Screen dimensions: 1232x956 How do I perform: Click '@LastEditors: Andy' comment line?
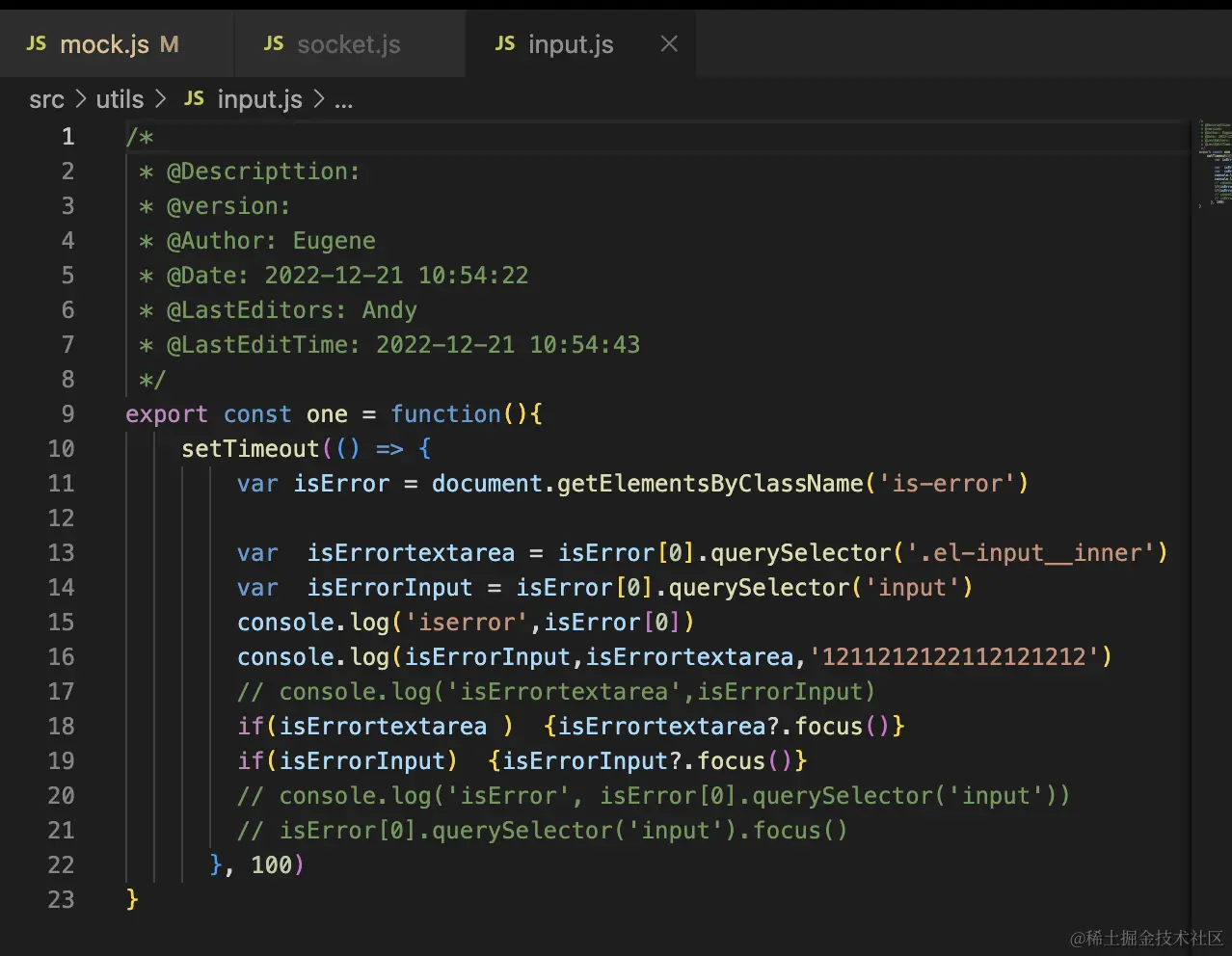[292, 310]
